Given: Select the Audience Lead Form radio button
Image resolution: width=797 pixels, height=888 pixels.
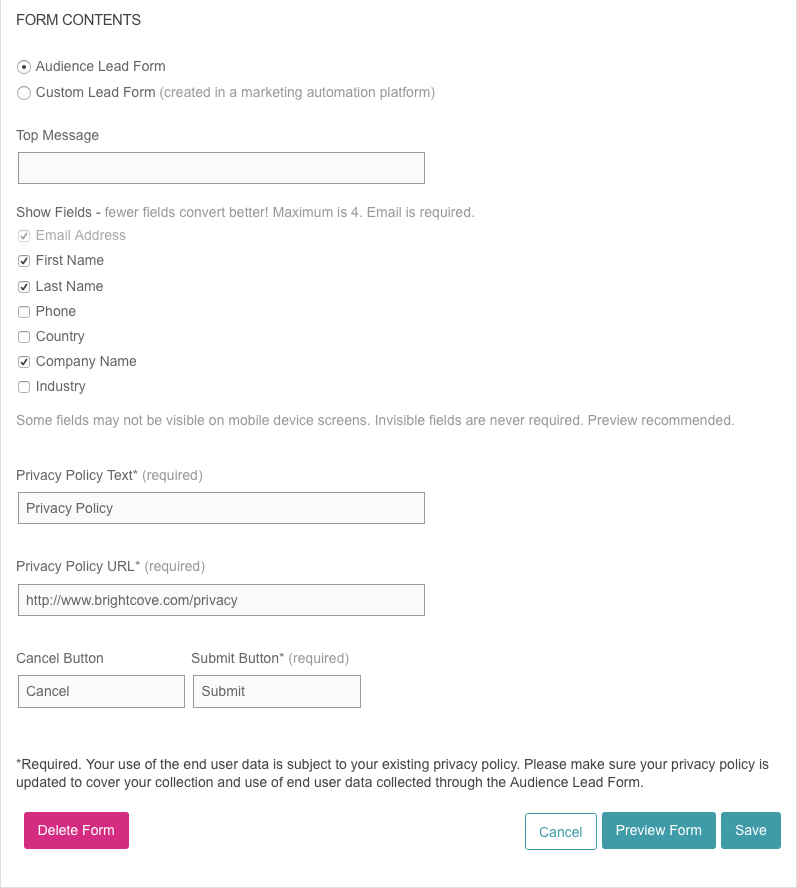Looking at the screenshot, I should click(x=24, y=67).
